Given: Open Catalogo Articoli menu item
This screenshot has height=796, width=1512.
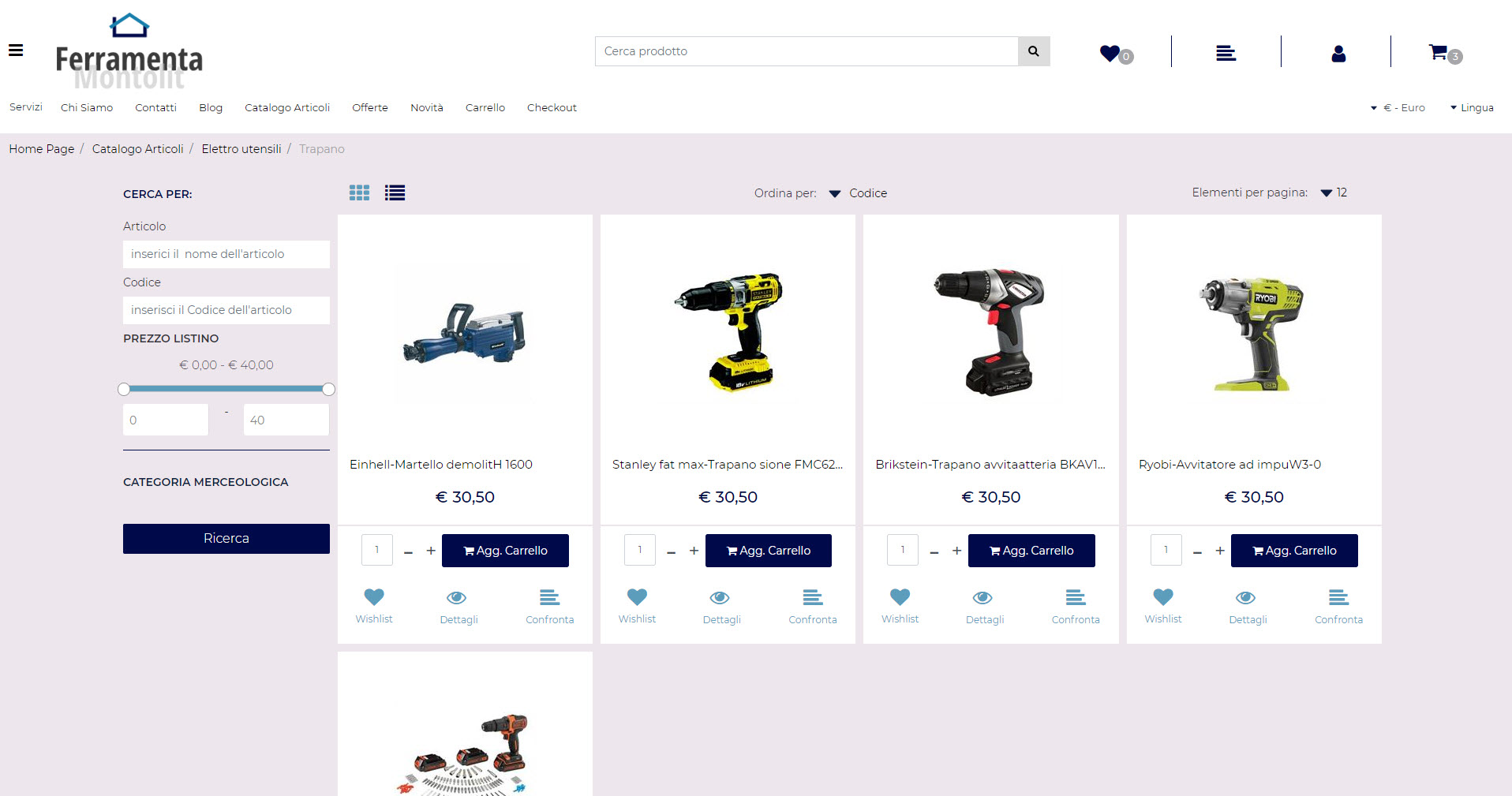Looking at the screenshot, I should (x=287, y=108).
